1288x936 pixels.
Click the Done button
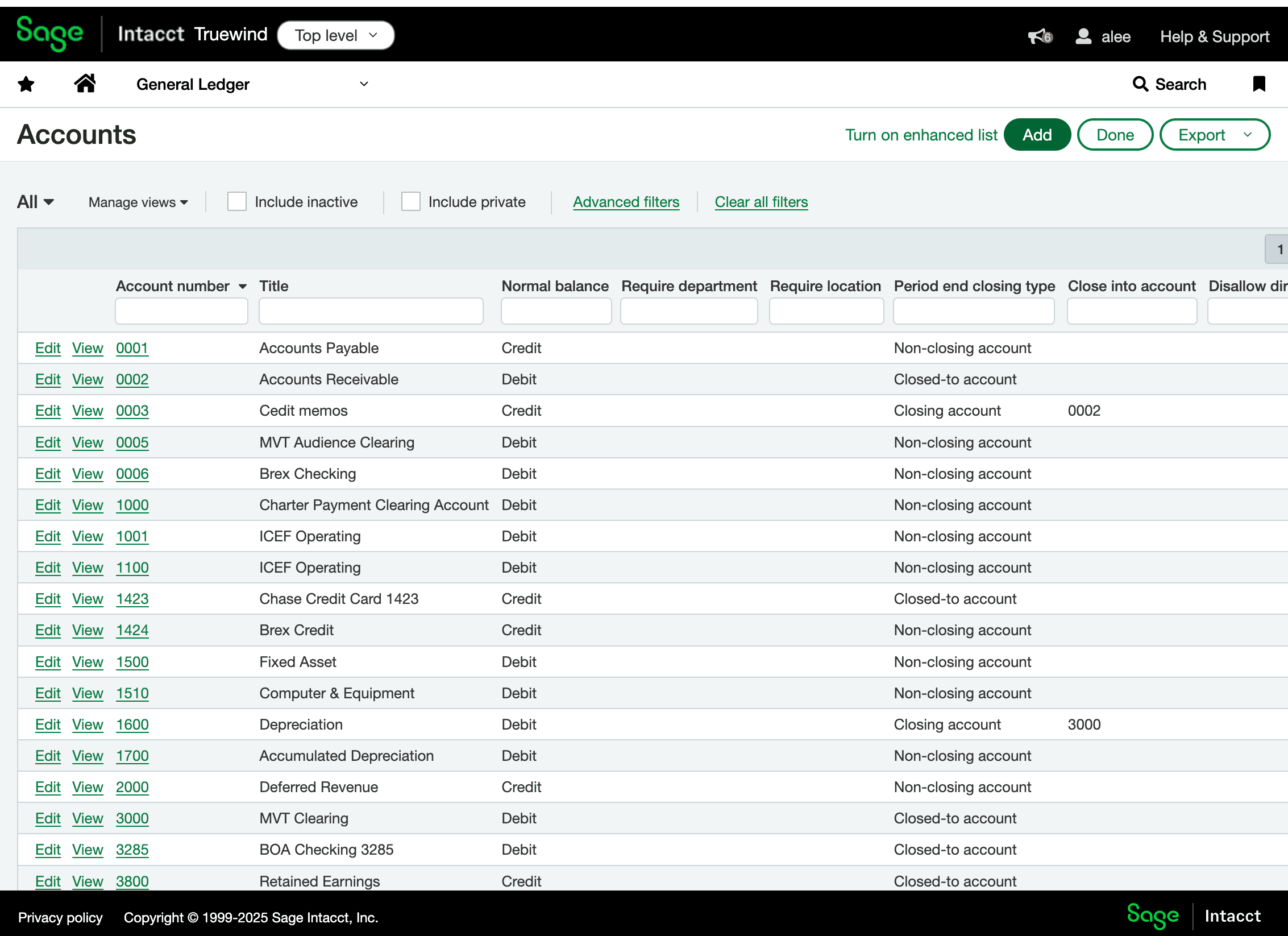point(1115,135)
